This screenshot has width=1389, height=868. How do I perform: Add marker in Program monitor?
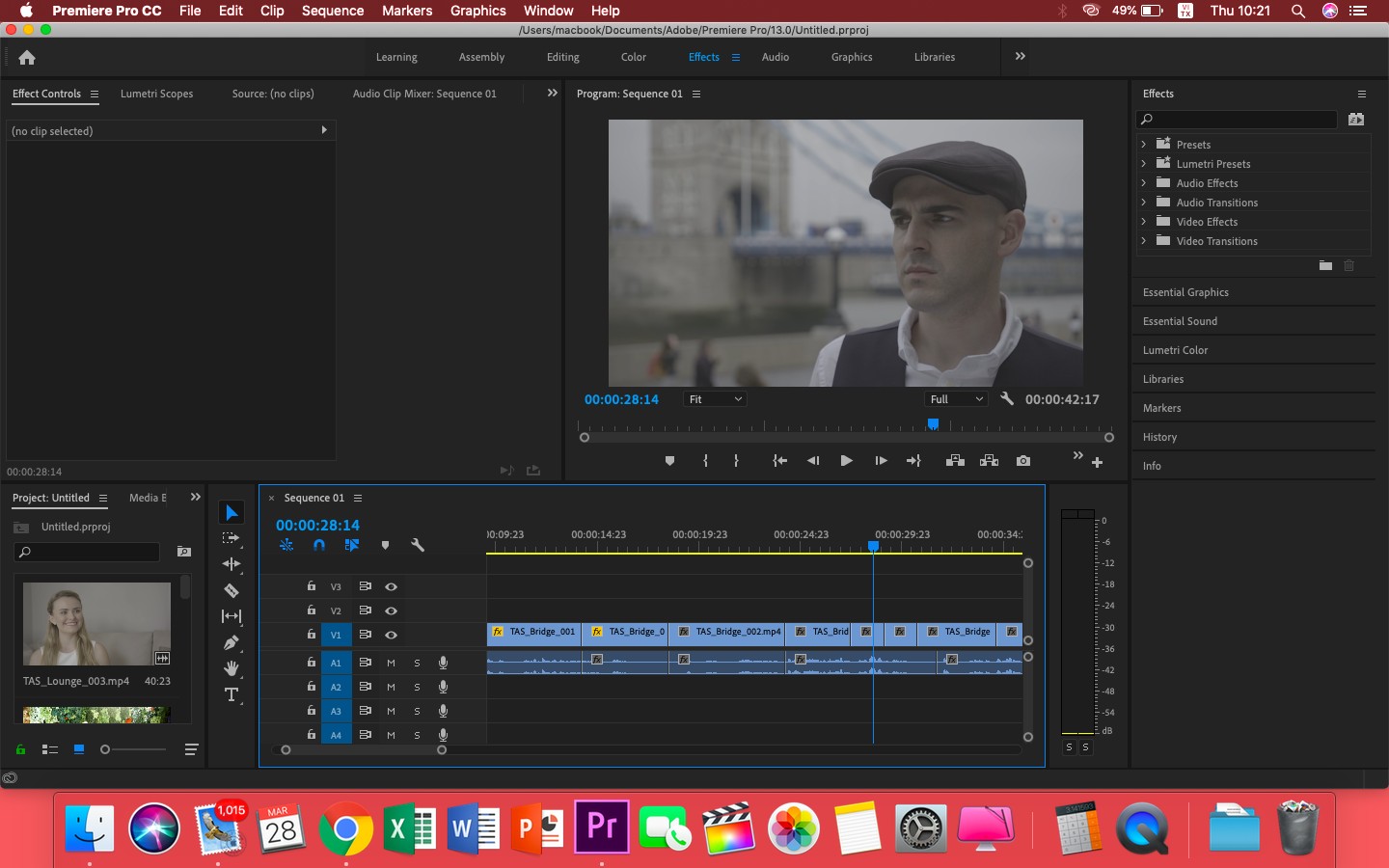(670, 461)
